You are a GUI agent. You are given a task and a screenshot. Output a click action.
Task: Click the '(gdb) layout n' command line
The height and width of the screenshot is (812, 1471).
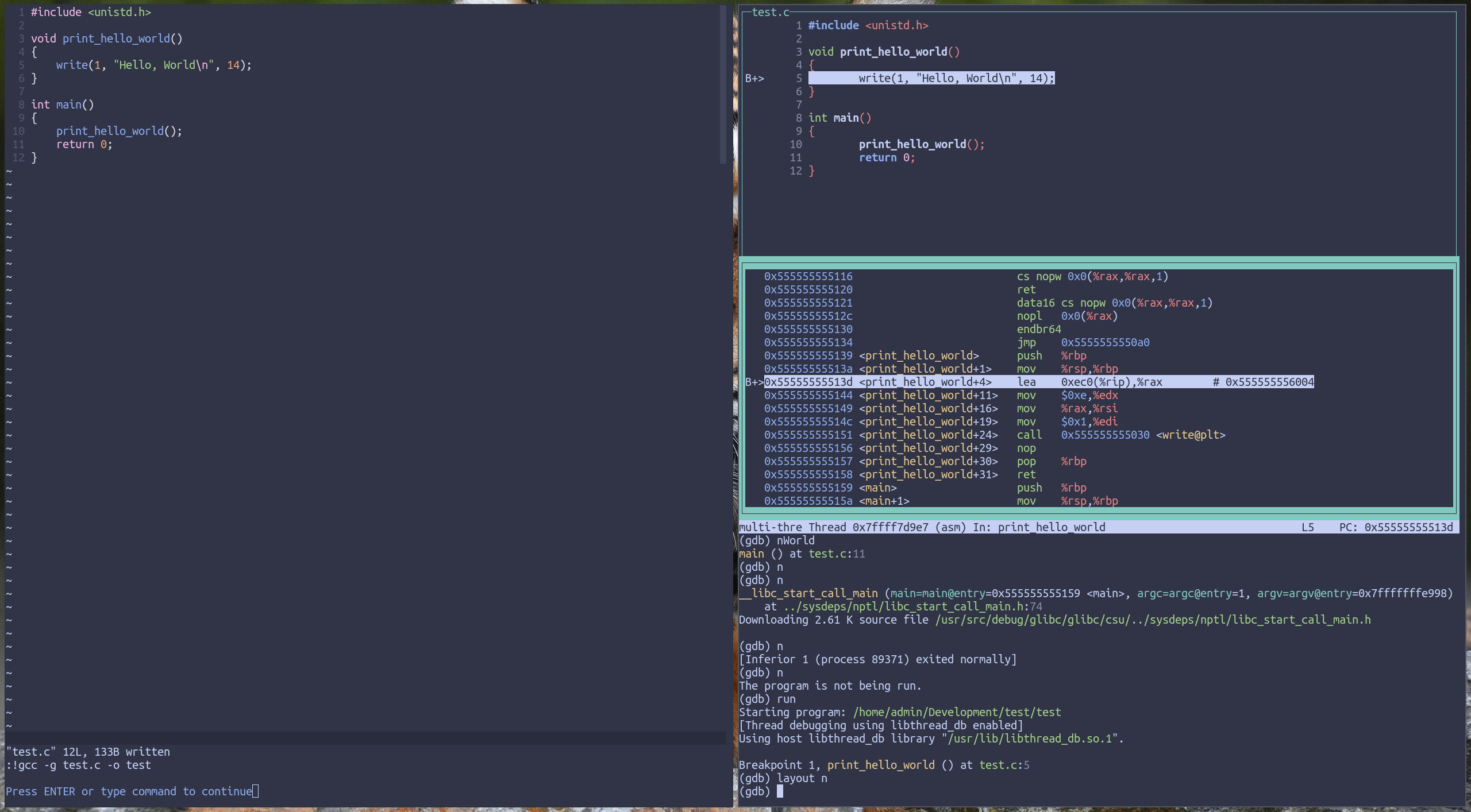tap(783, 778)
